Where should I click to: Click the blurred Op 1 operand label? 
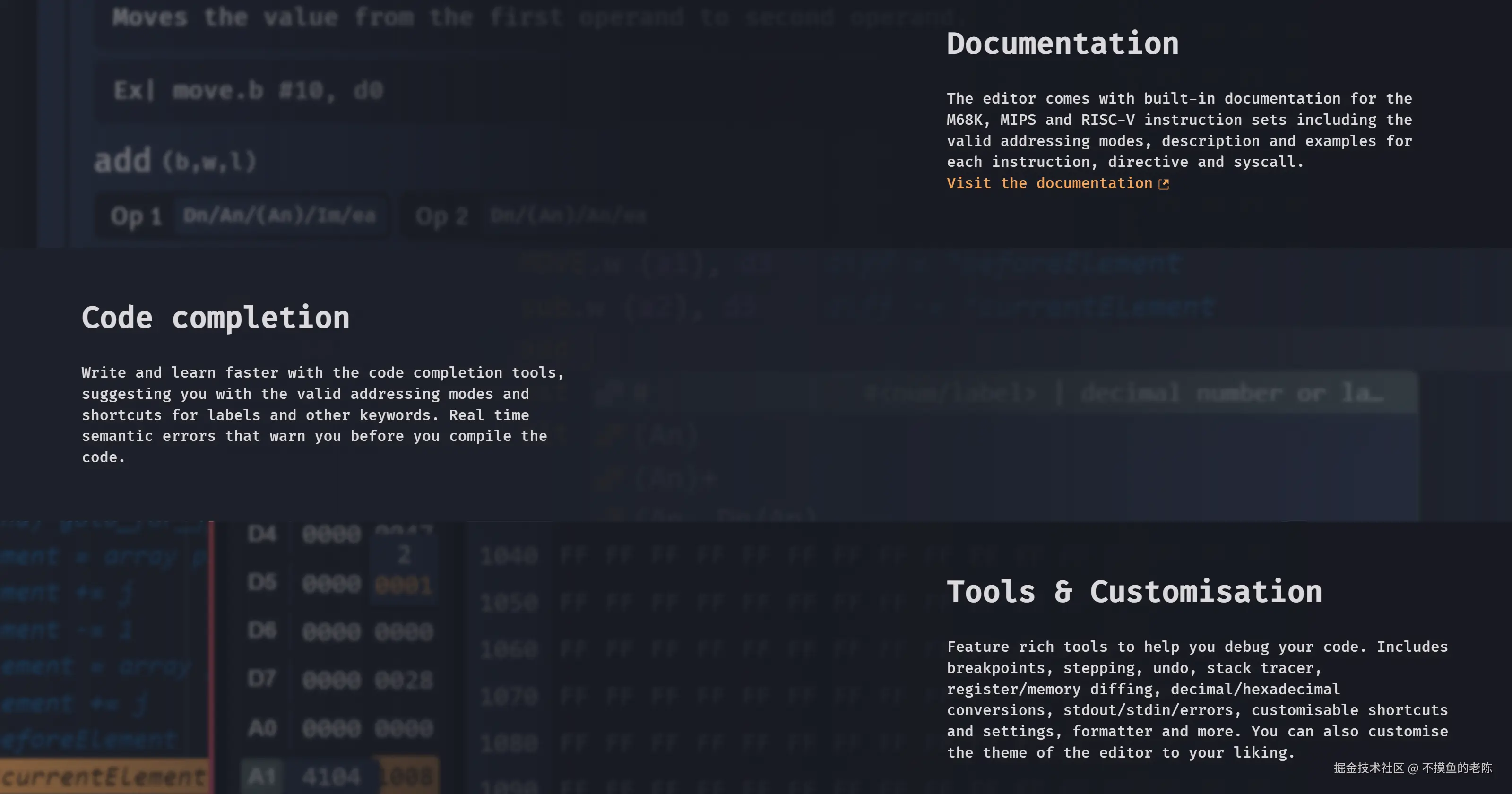click(x=136, y=216)
